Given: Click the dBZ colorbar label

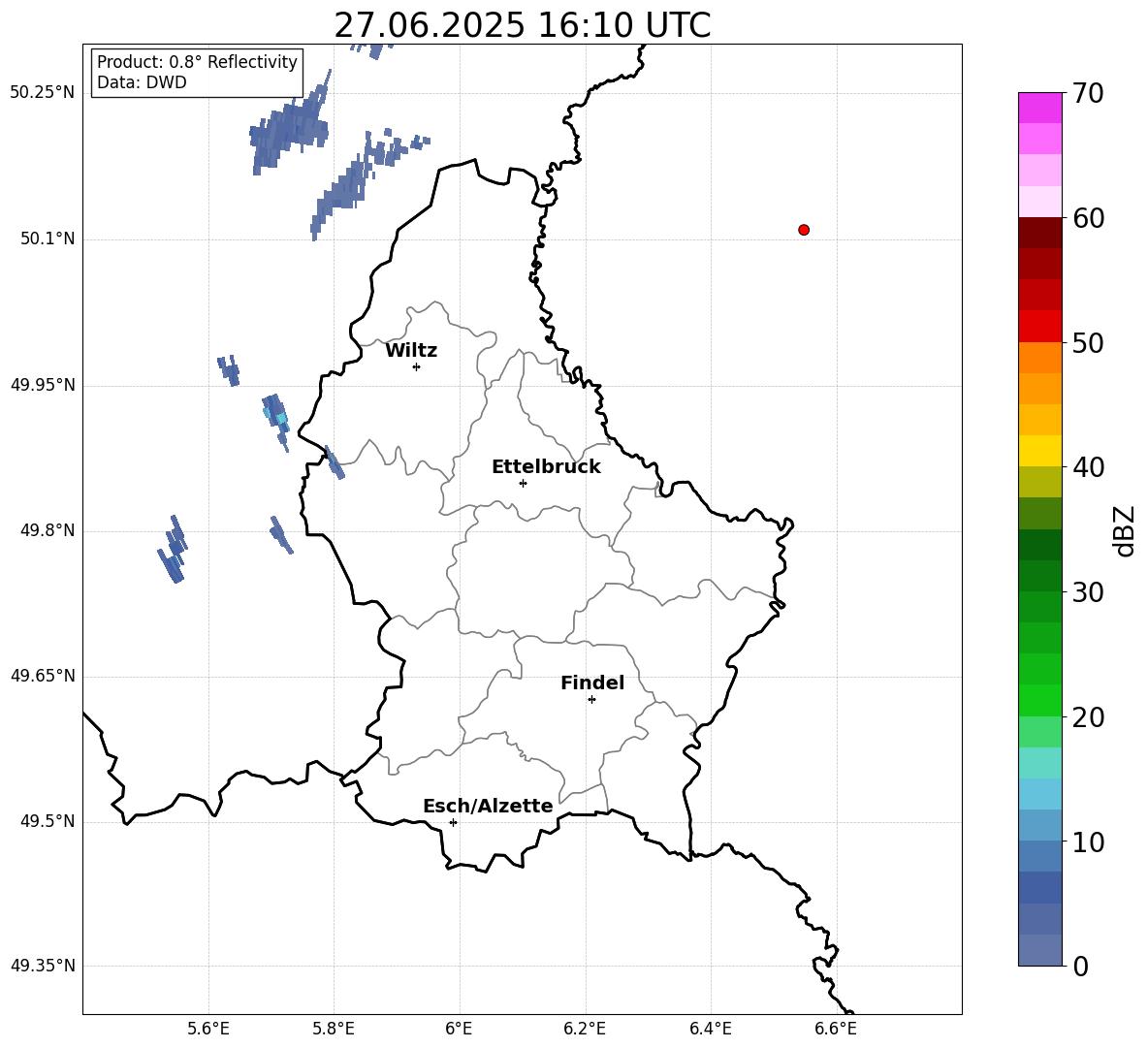Looking at the screenshot, I should [1124, 531].
